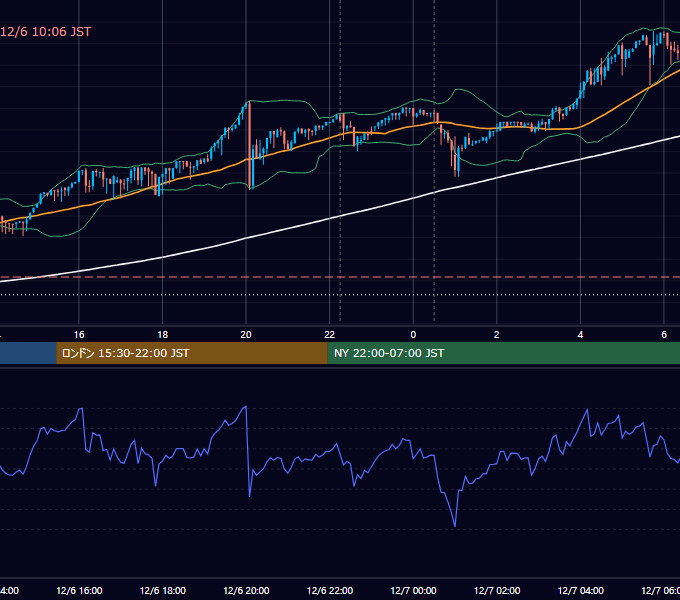Click the 12/7 00:00 date label
680x600 pixels.
tap(413, 590)
